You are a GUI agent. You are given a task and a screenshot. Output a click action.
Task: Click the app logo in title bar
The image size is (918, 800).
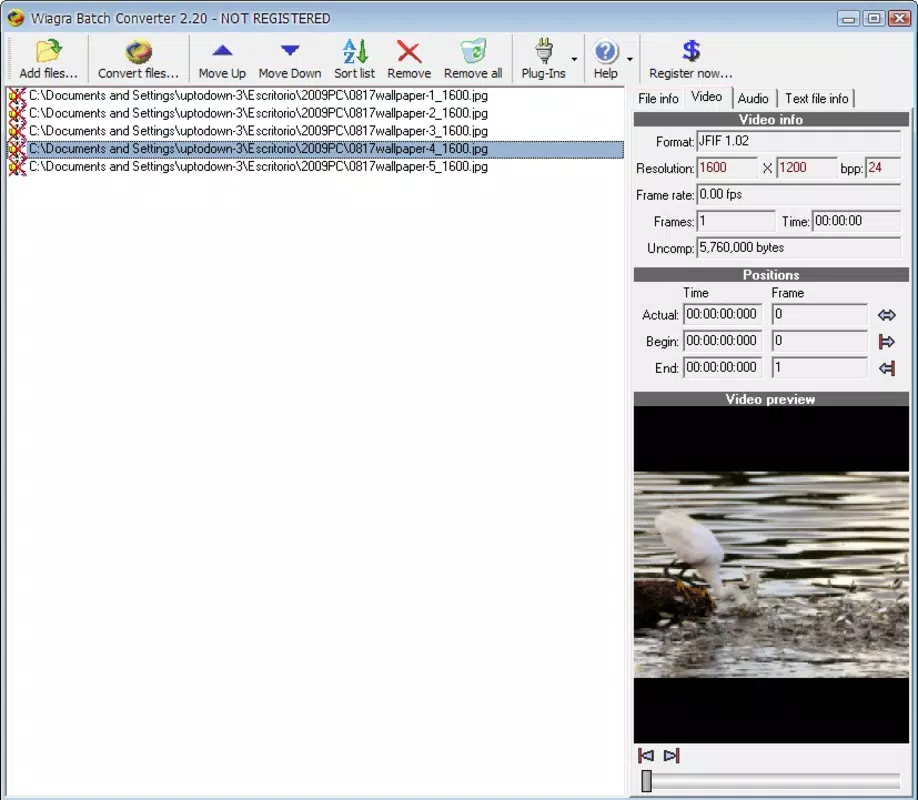click(x=16, y=18)
